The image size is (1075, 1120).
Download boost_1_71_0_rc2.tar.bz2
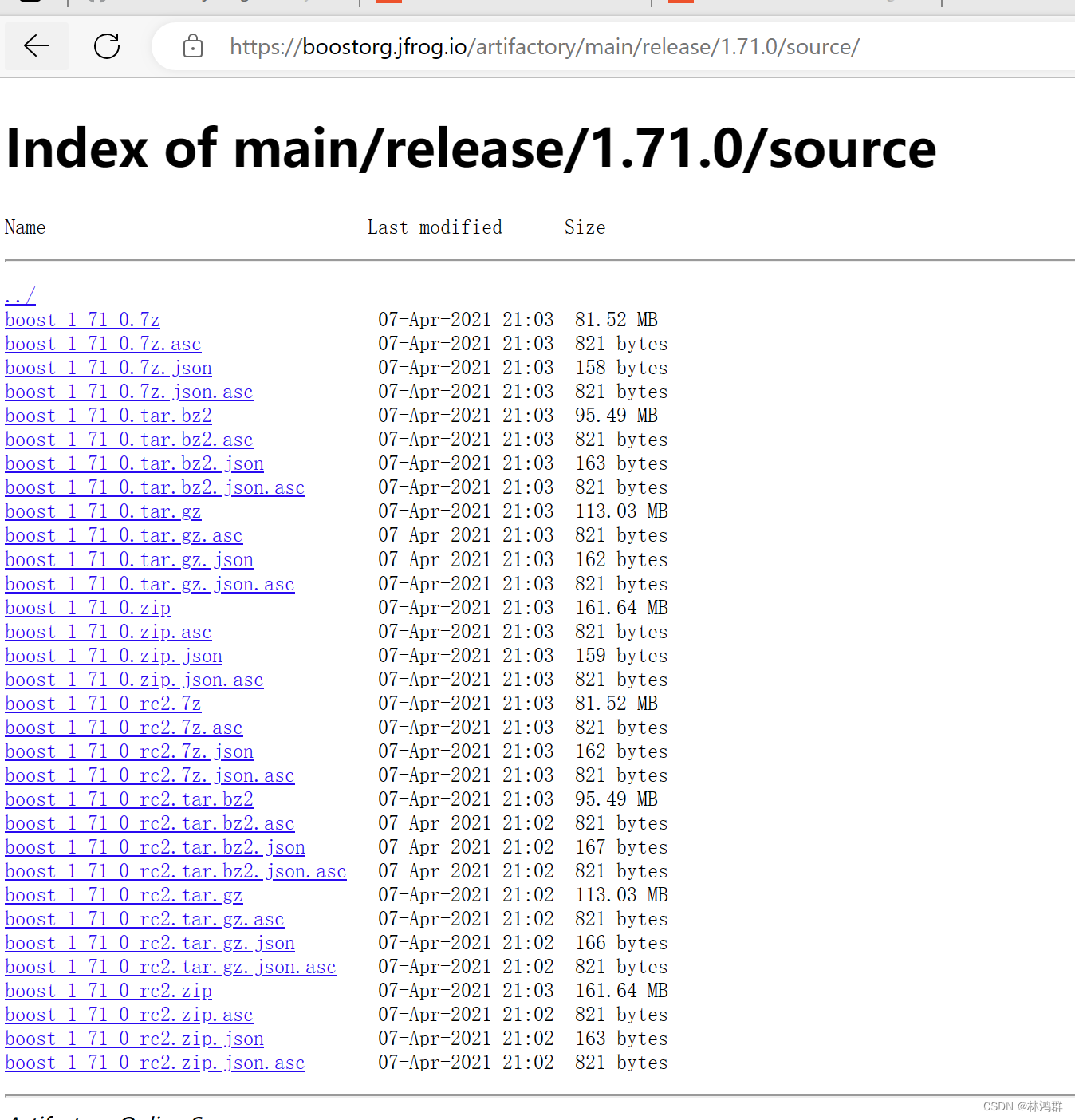[129, 799]
